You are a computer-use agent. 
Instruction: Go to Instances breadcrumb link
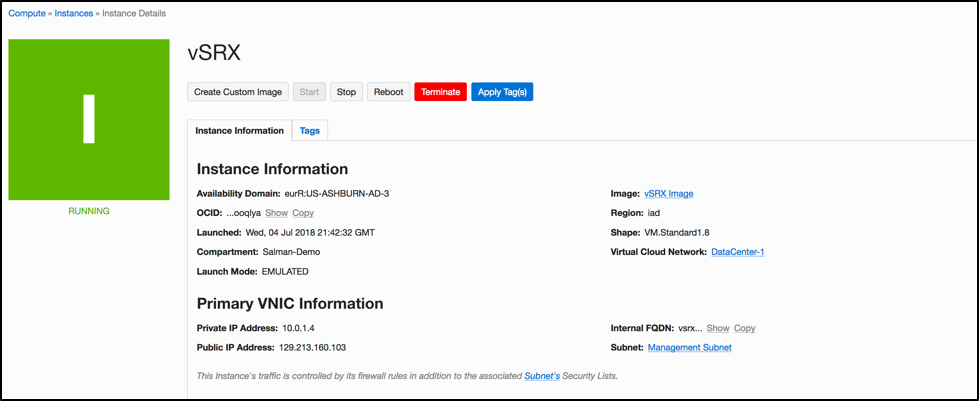[73, 13]
